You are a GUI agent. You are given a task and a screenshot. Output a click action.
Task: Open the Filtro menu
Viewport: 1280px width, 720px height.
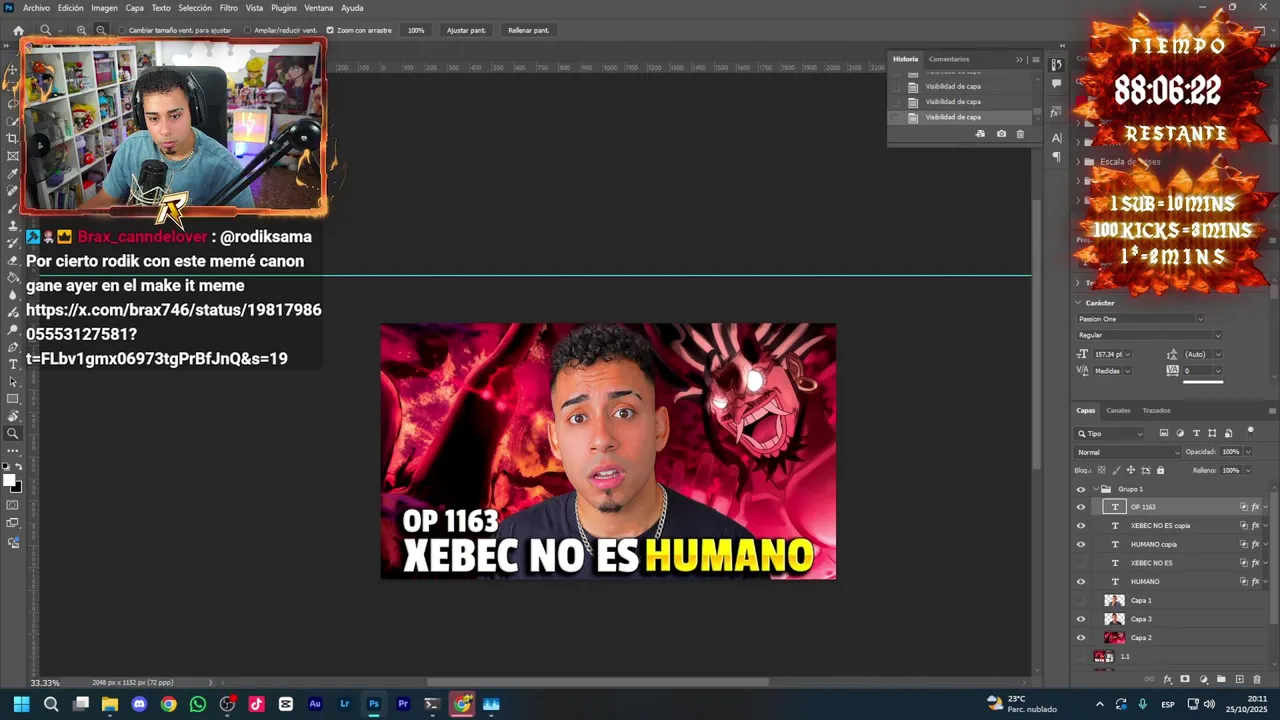[x=229, y=8]
